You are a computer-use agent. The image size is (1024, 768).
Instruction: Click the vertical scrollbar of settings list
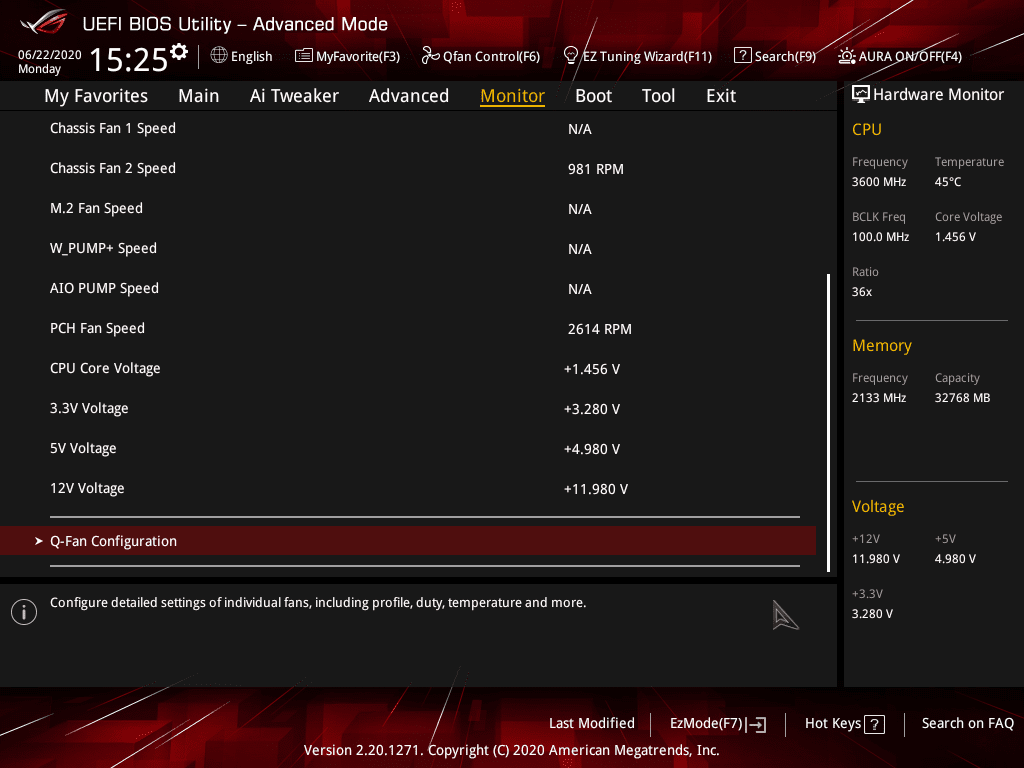tap(828, 423)
